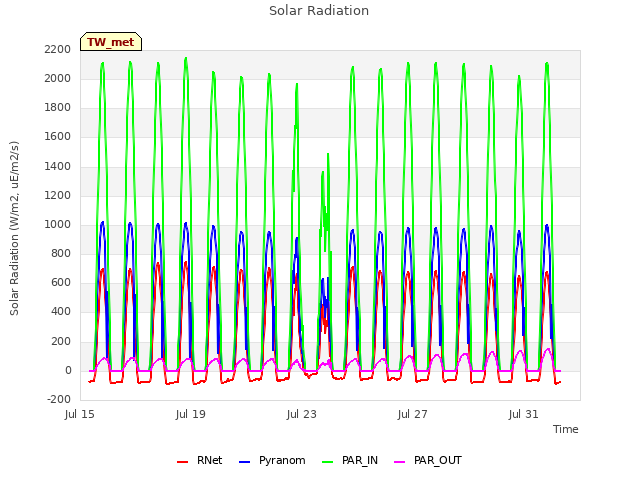Click the magenta PAR_OUT legend swatch
The width and height of the screenshot is (640, 480).
(x=400, y=462)
